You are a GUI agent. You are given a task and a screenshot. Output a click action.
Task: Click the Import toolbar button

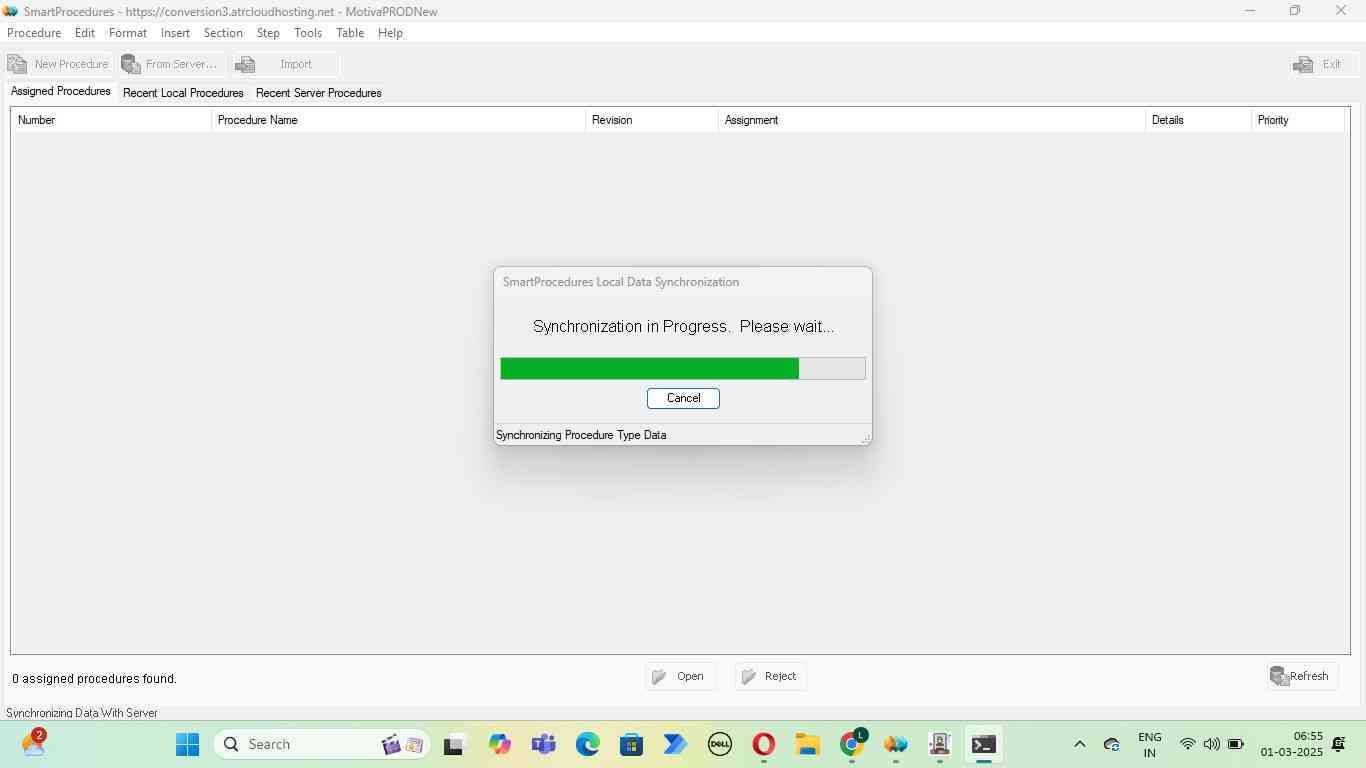tap(286, 64)
